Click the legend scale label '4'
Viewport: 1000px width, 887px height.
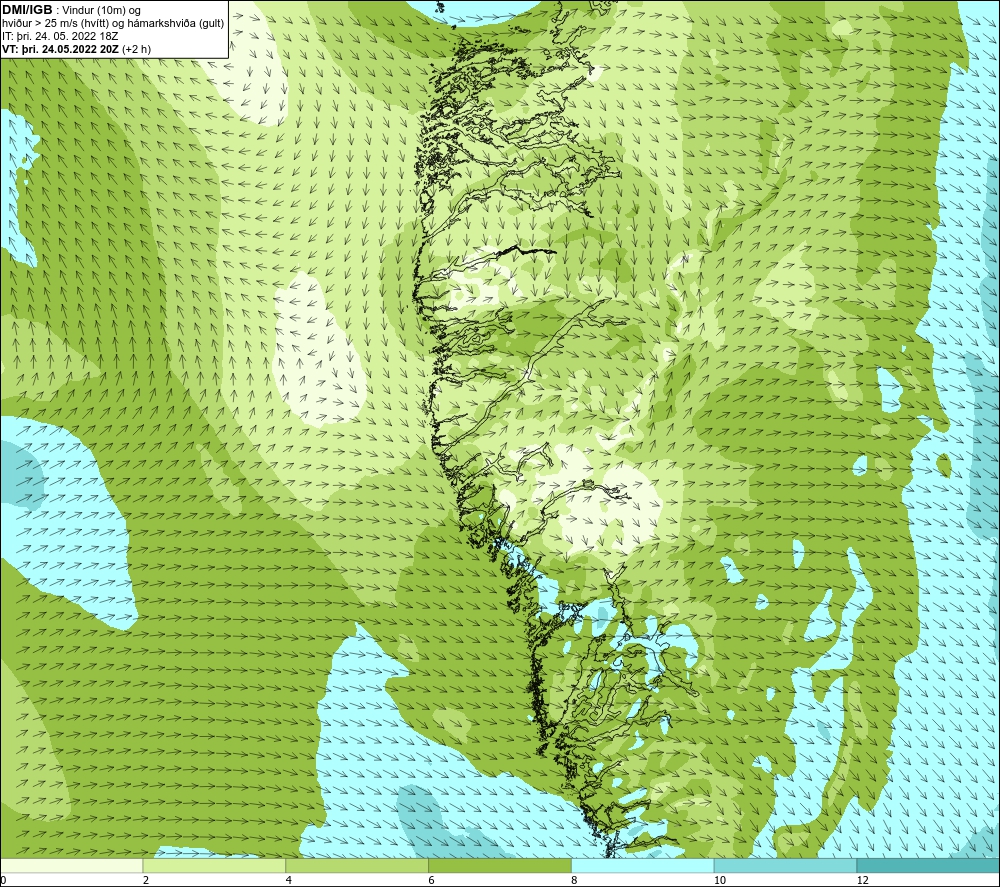pos(289,880)
